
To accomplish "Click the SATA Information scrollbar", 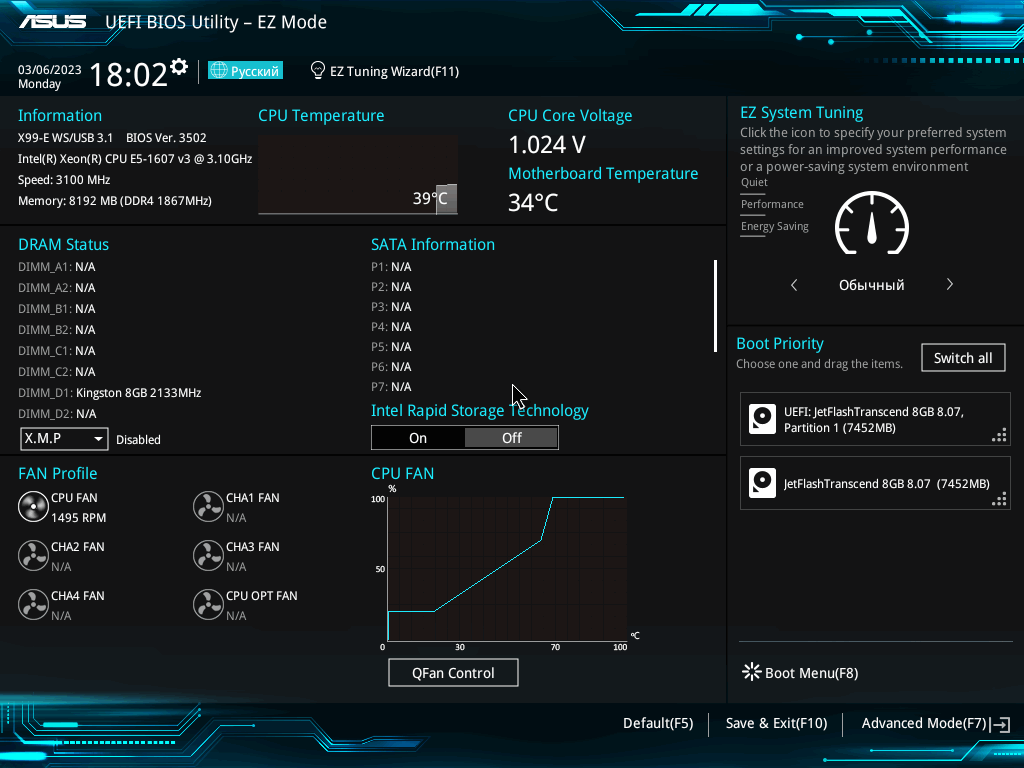I will coord(716,306).
